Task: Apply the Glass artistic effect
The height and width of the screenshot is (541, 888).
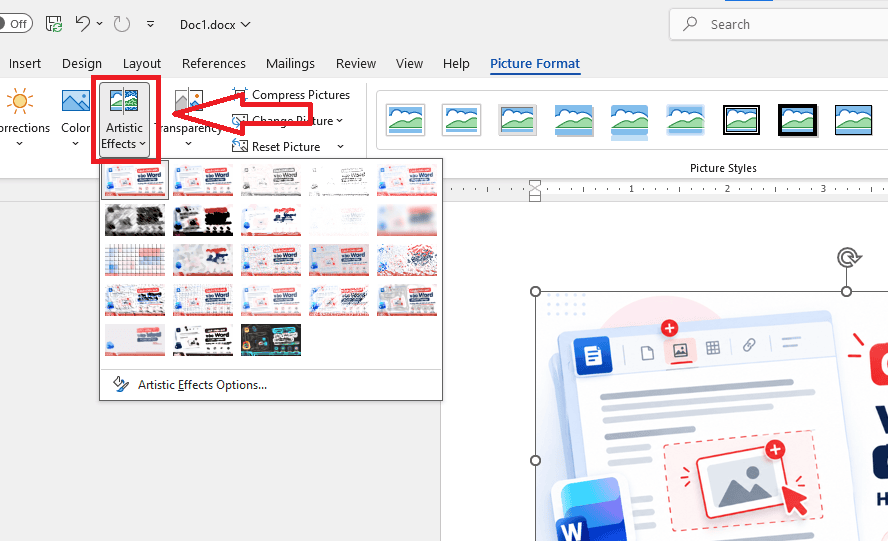Action: 407,260
